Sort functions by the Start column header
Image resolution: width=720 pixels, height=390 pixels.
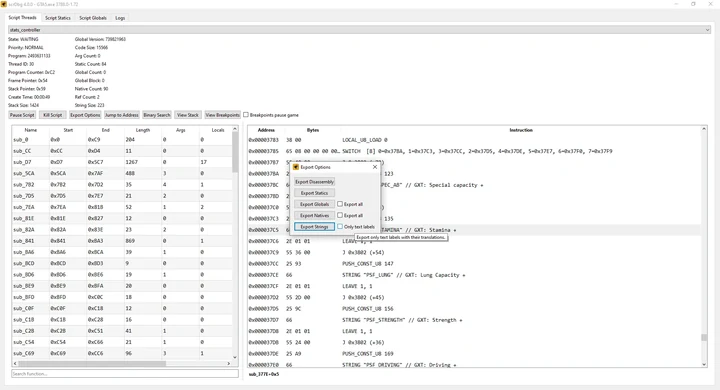tap(68, 130)
